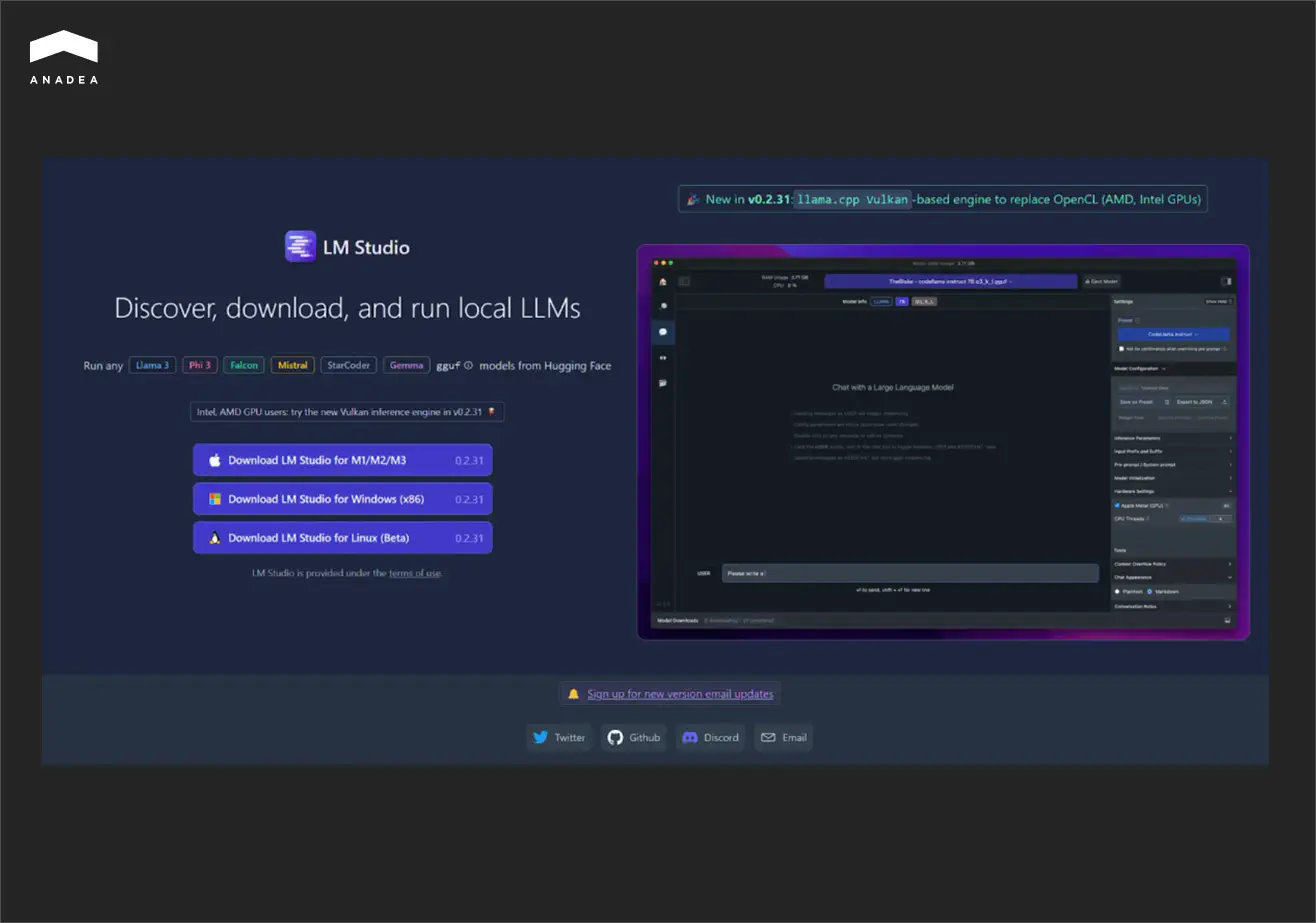Download LM Studio for Windows (x86)
Image resolution: width=1316 pixels, height=923 pixels.
point(342,499)
